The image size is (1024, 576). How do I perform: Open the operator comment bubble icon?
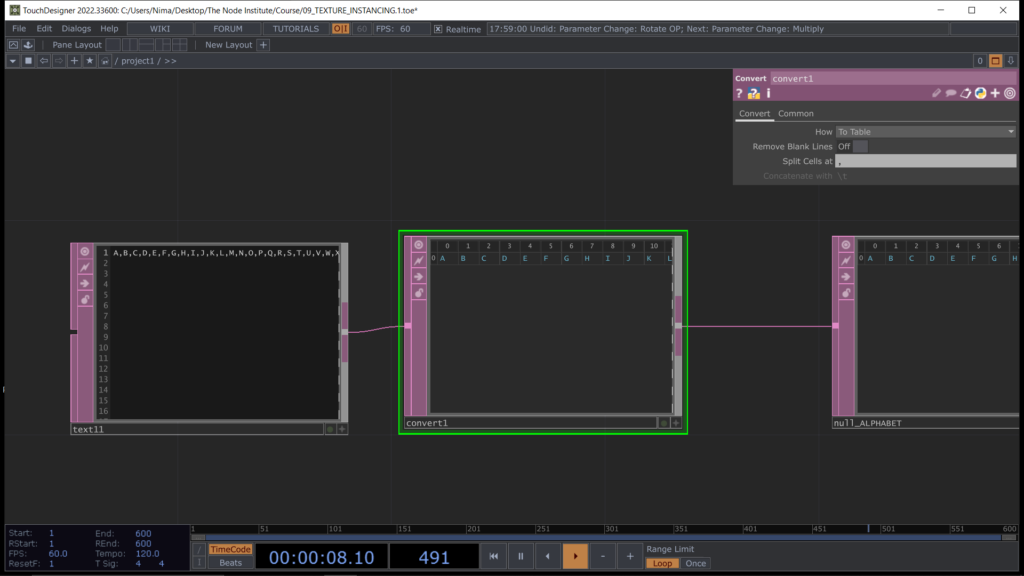click(x=951, y=93)
